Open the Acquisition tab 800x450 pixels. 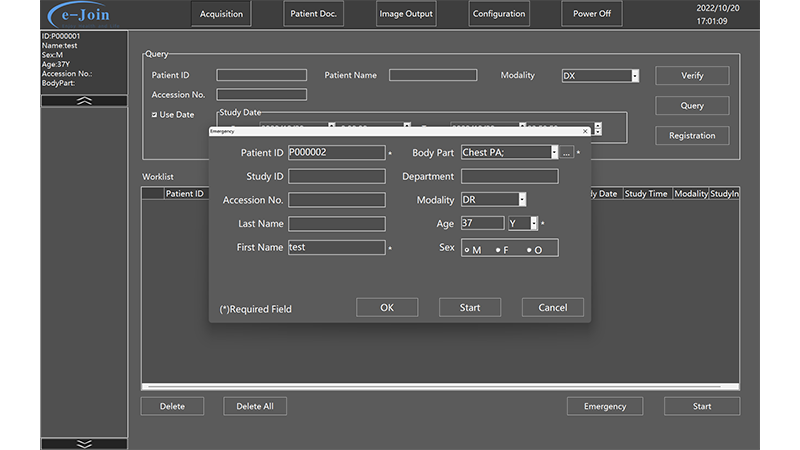click(x=221, y=14)
